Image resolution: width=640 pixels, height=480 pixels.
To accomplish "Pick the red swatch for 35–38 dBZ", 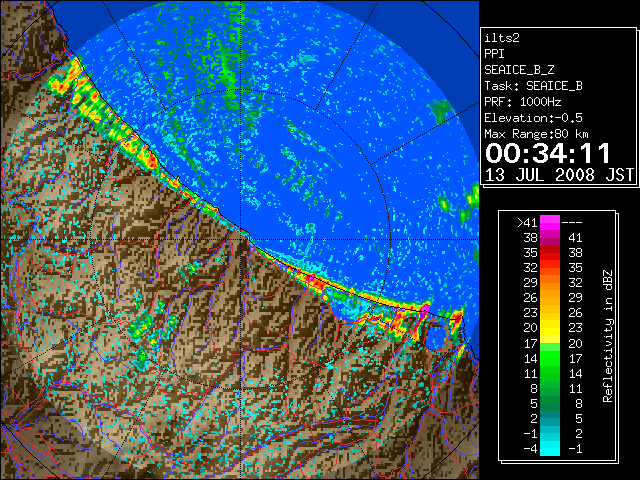I will [x=550, y=253].
